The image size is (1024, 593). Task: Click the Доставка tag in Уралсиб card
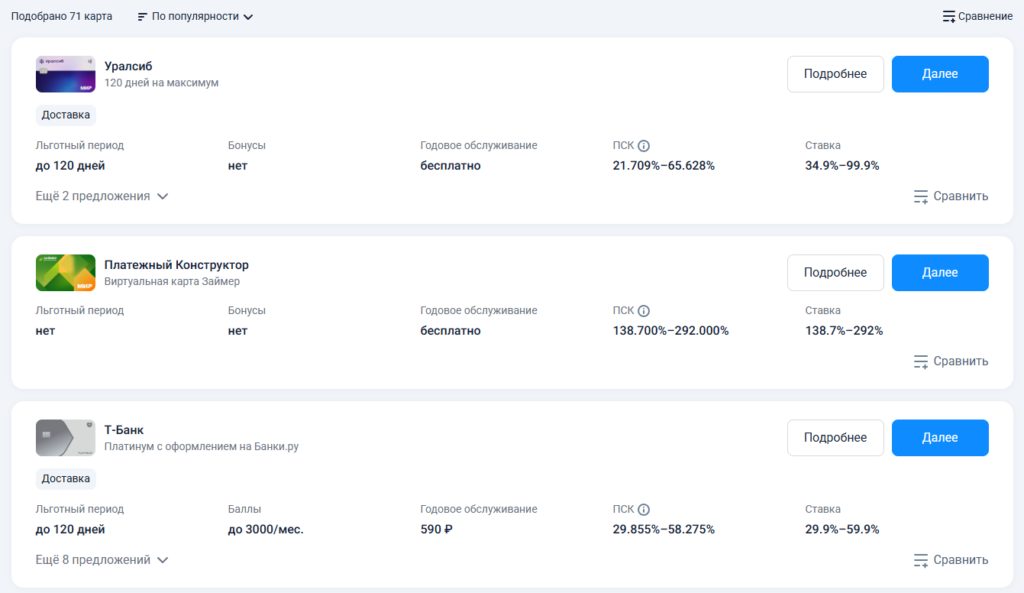tap(65, 115)
